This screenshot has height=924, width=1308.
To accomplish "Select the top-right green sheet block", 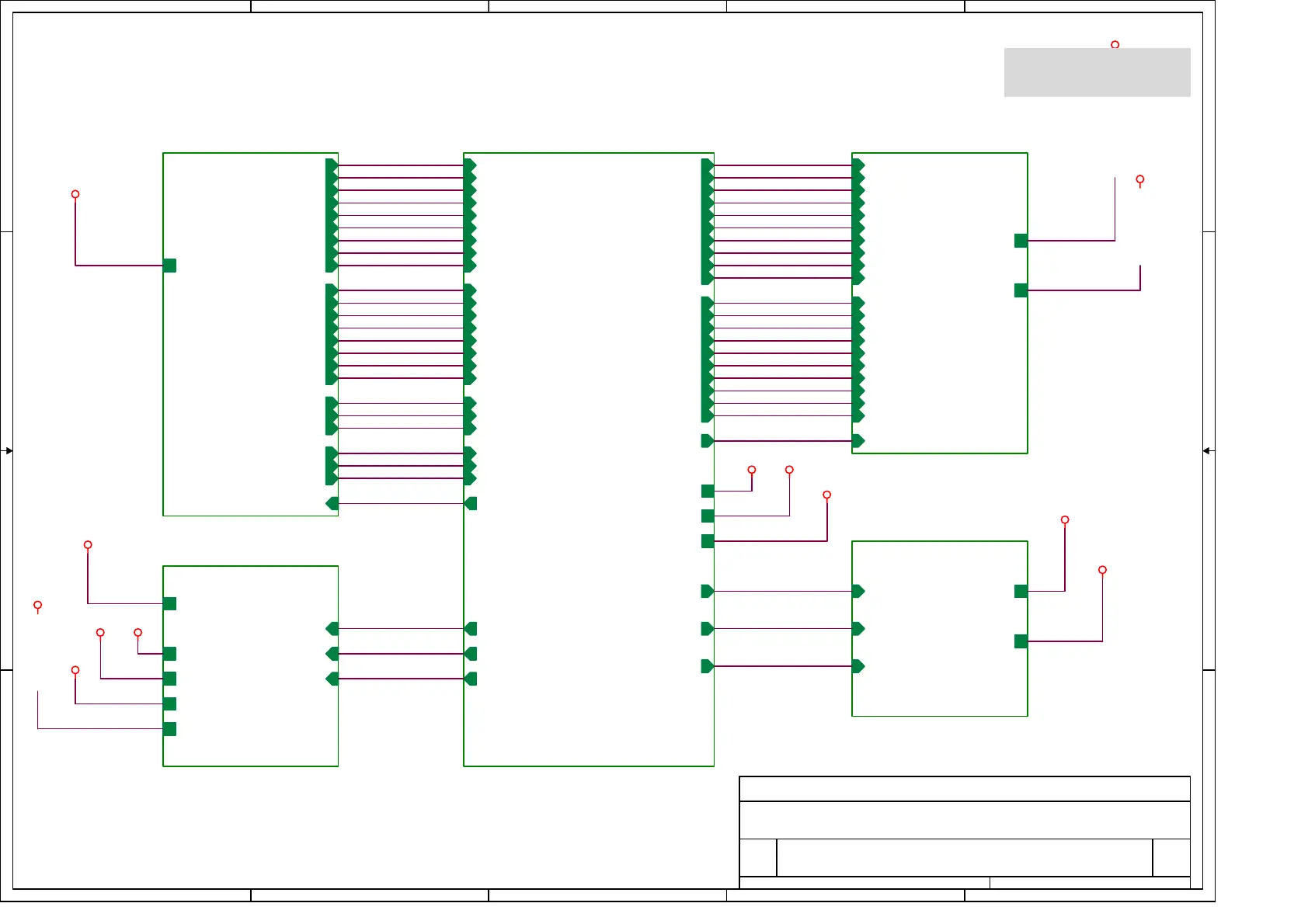I will tap(940, 303).
